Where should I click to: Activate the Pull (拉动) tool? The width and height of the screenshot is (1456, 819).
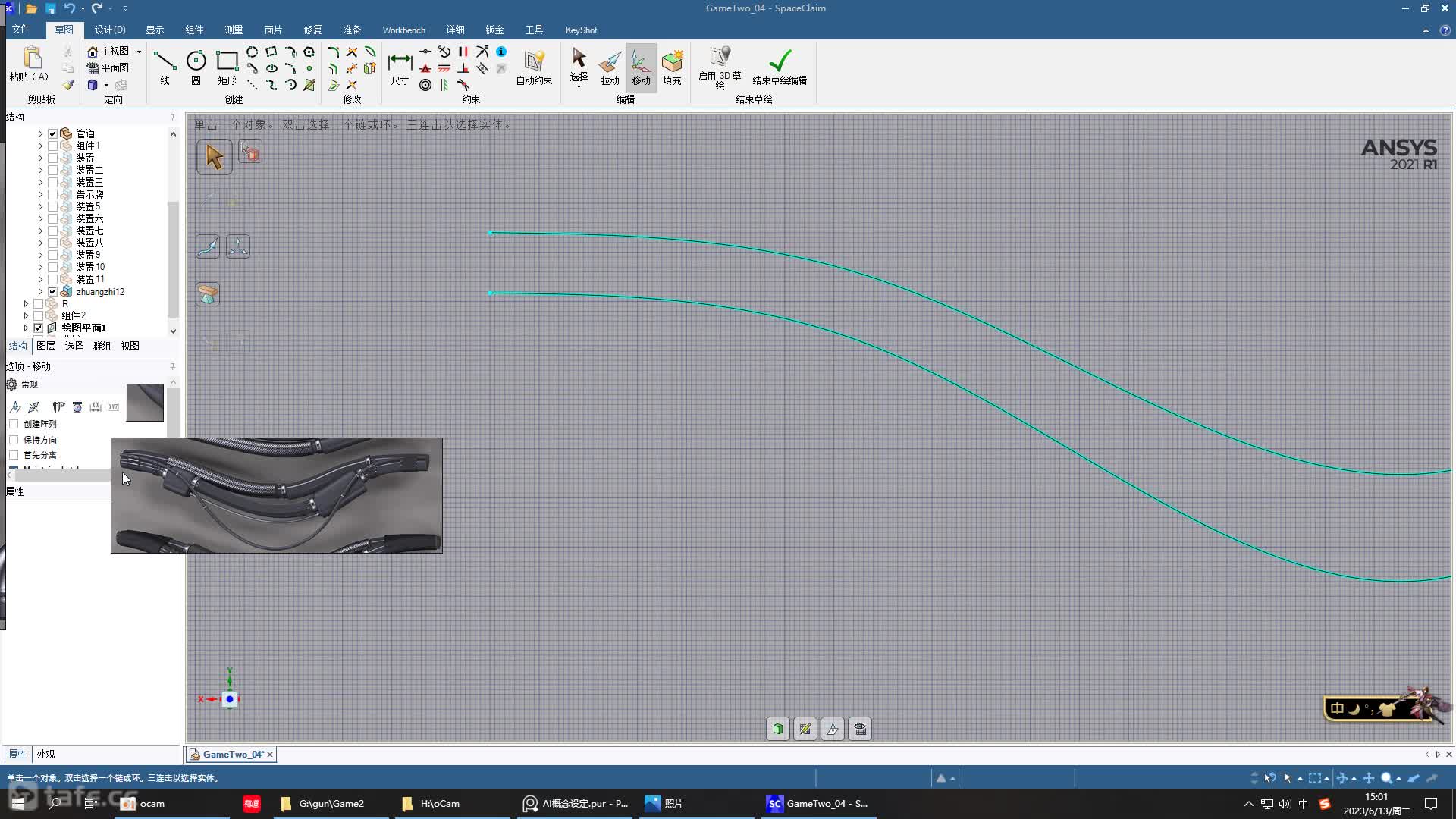pos(610,67)
